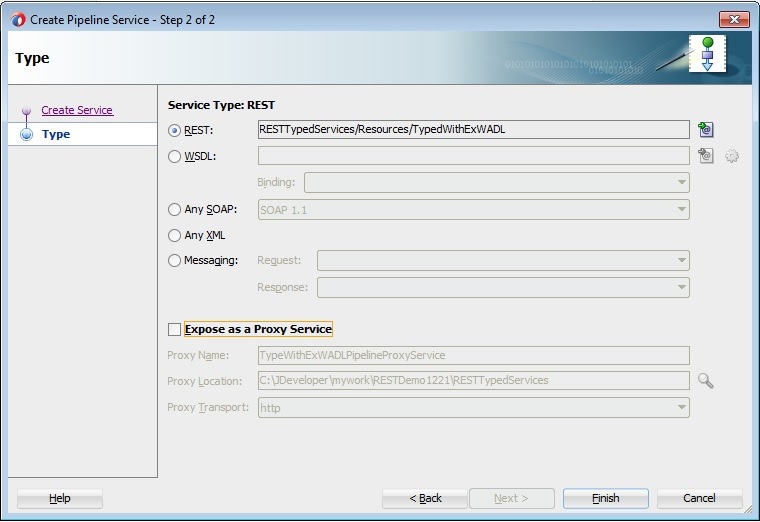Go to the Create Service step link
Viewport: 760px width, 522px height.
point(77,110)
